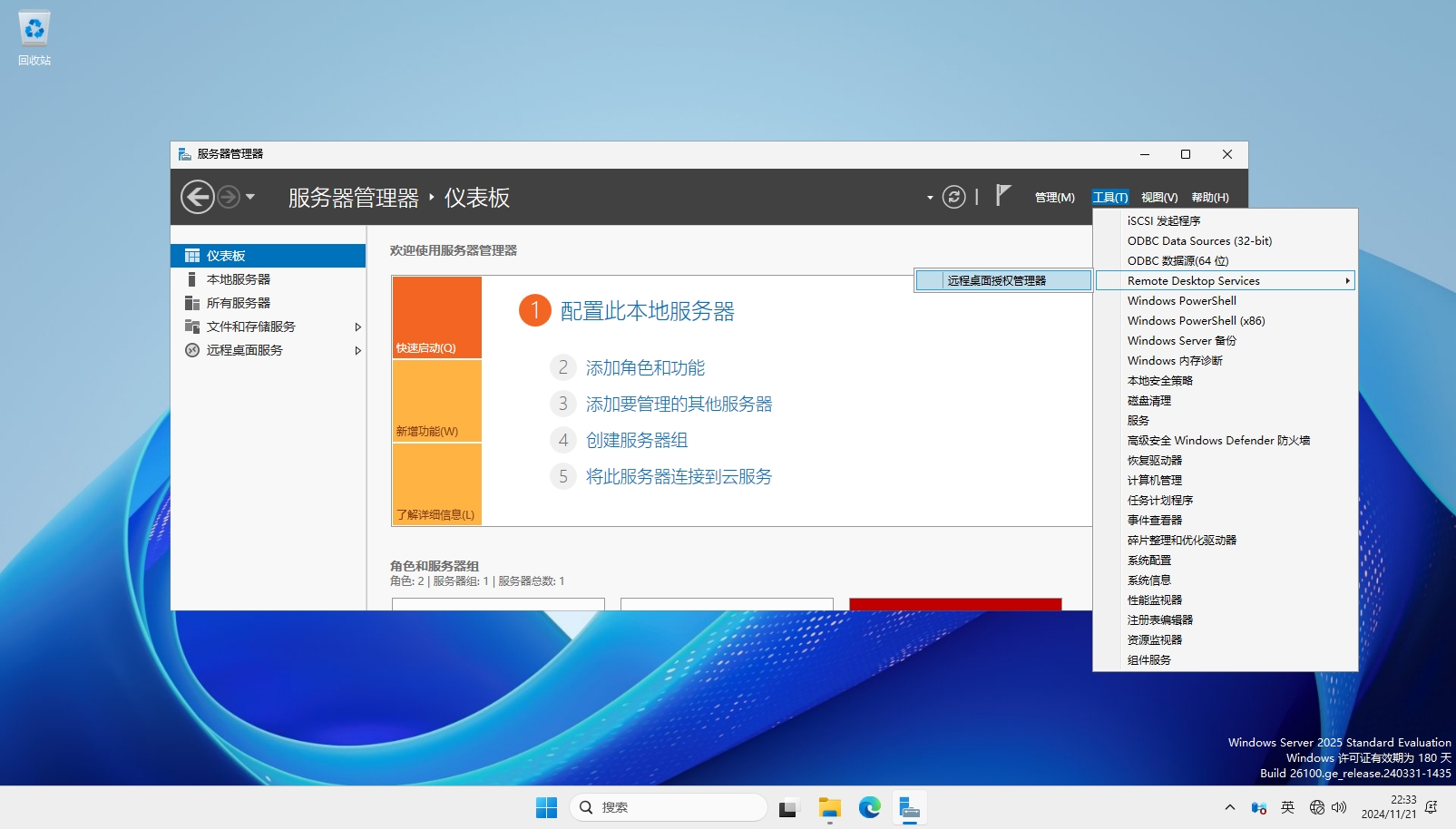Viewport: 1456px width, 829px height.
Task: Click the refresh icon in header
Action: coord(953,197)
